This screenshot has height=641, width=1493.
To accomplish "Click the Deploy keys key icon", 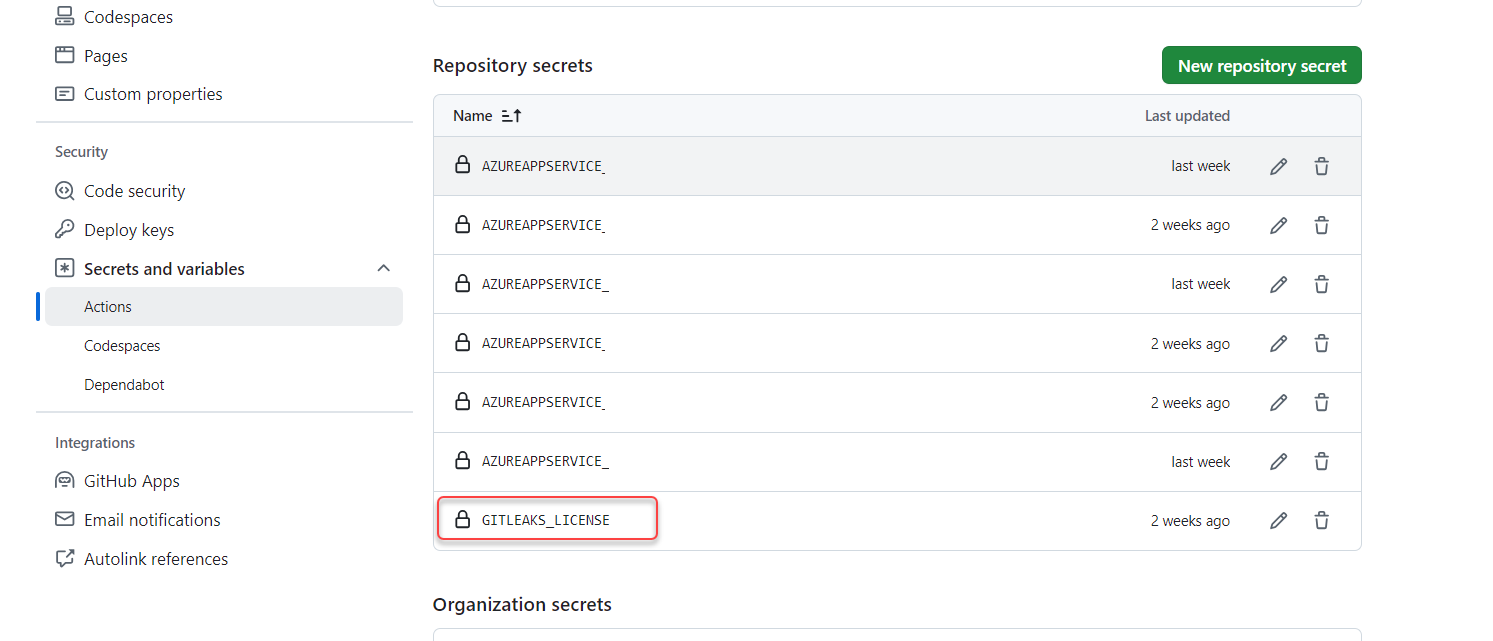I will click(65, 230).
